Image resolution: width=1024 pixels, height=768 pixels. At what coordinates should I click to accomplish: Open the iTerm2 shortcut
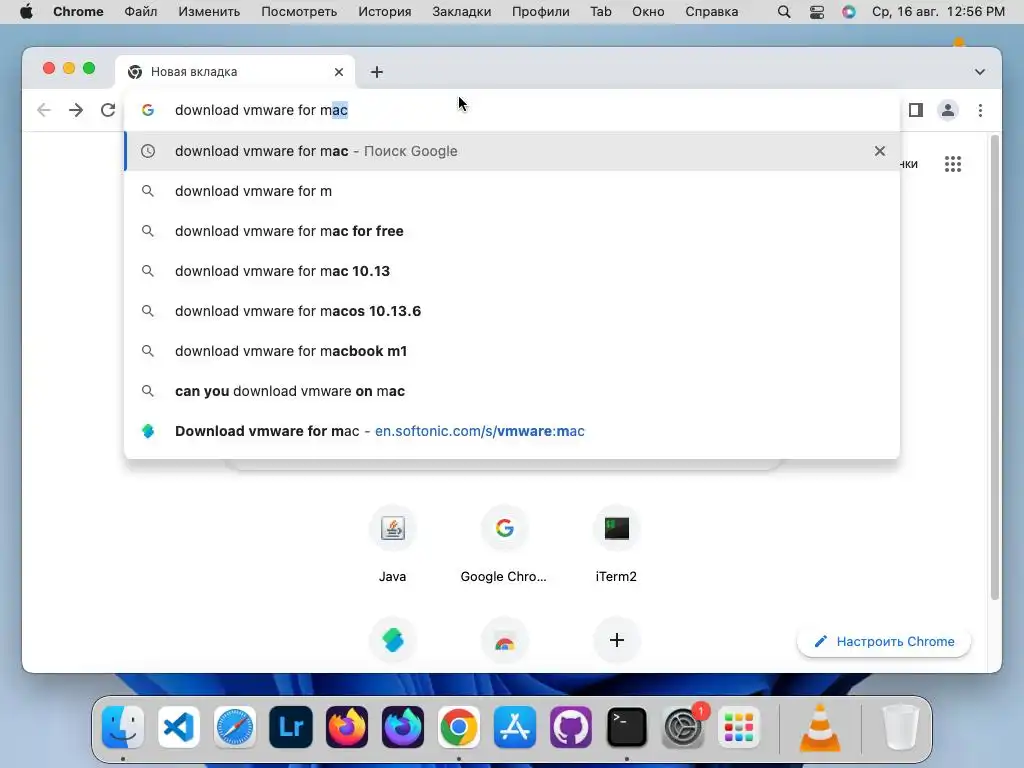[x=616, y=543]
